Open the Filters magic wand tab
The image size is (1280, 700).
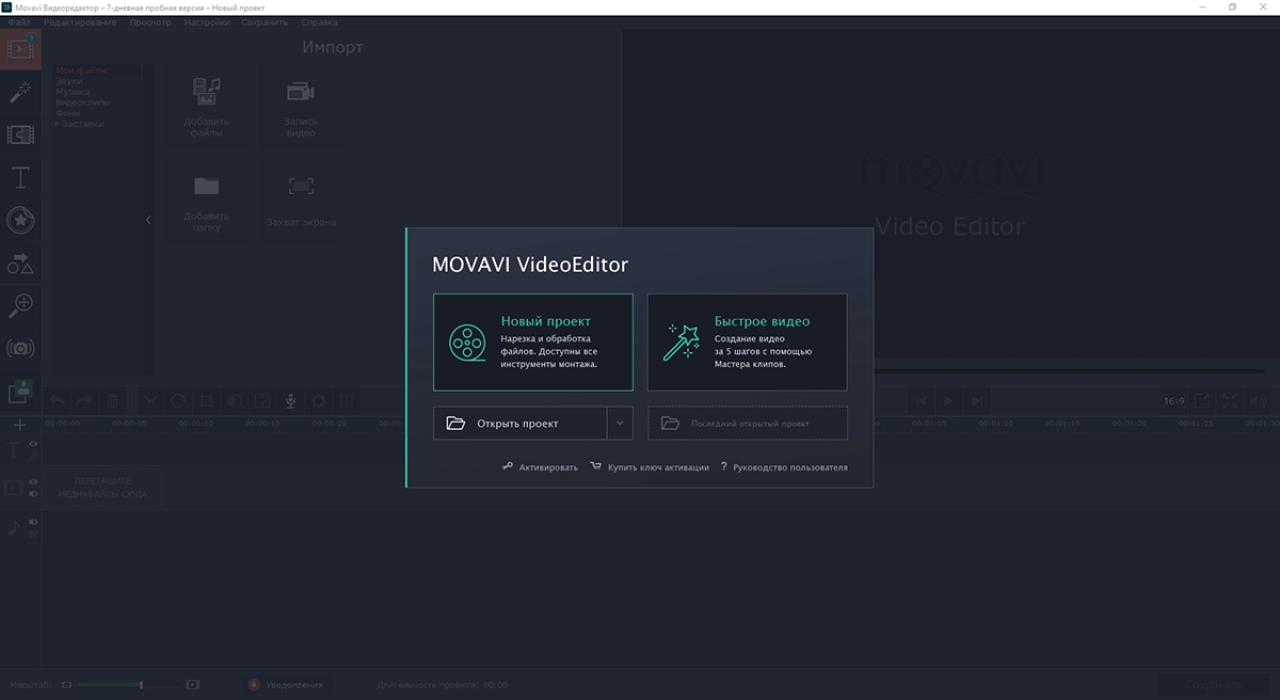tap(20, 92)
